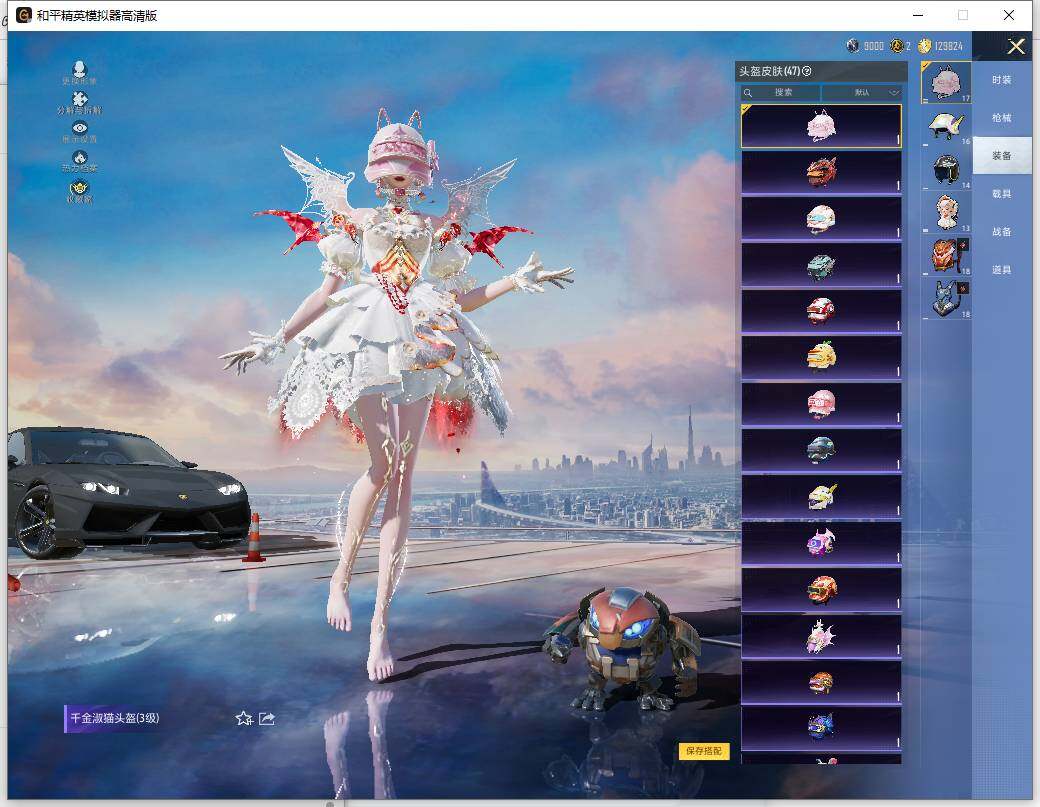Choose the red dragon helmet skin in list
The image size is (1040, 807).
coord(821,172)
